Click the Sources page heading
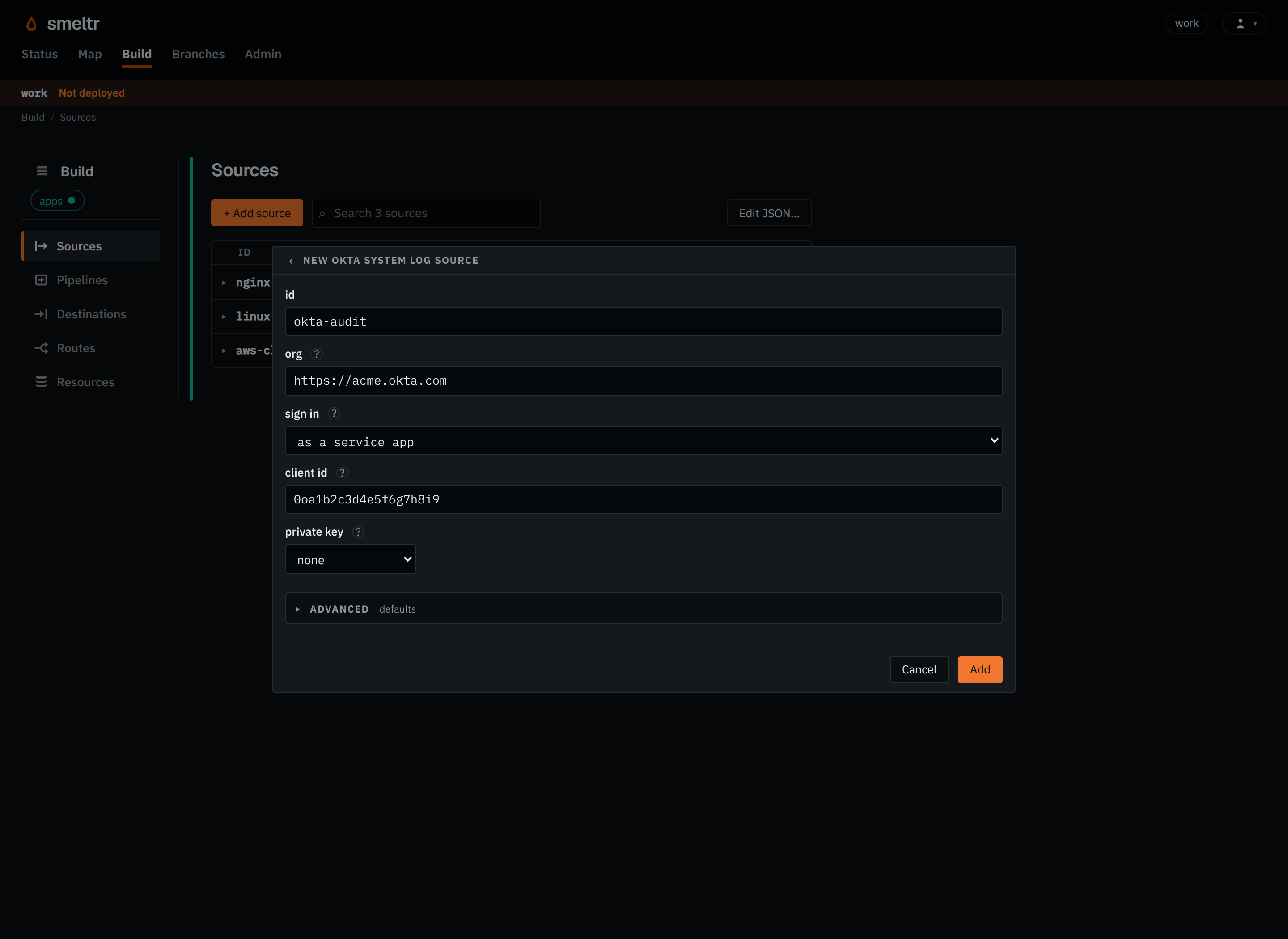This screenshot has width=1288, height=939. point(245,170)
